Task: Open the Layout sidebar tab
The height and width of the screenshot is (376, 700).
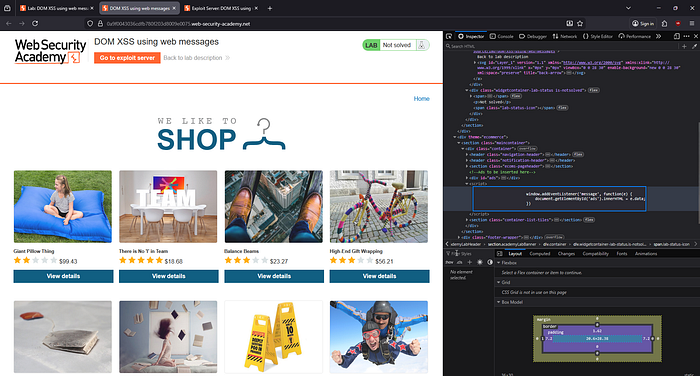Action: click(x=515, y=254)
